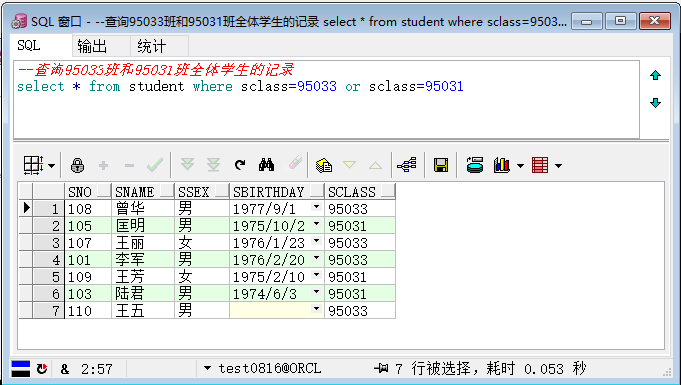Screen dimensions: 681x385
Task: Click the status bar execute indicator icon
Action: (x=20, y=369)
